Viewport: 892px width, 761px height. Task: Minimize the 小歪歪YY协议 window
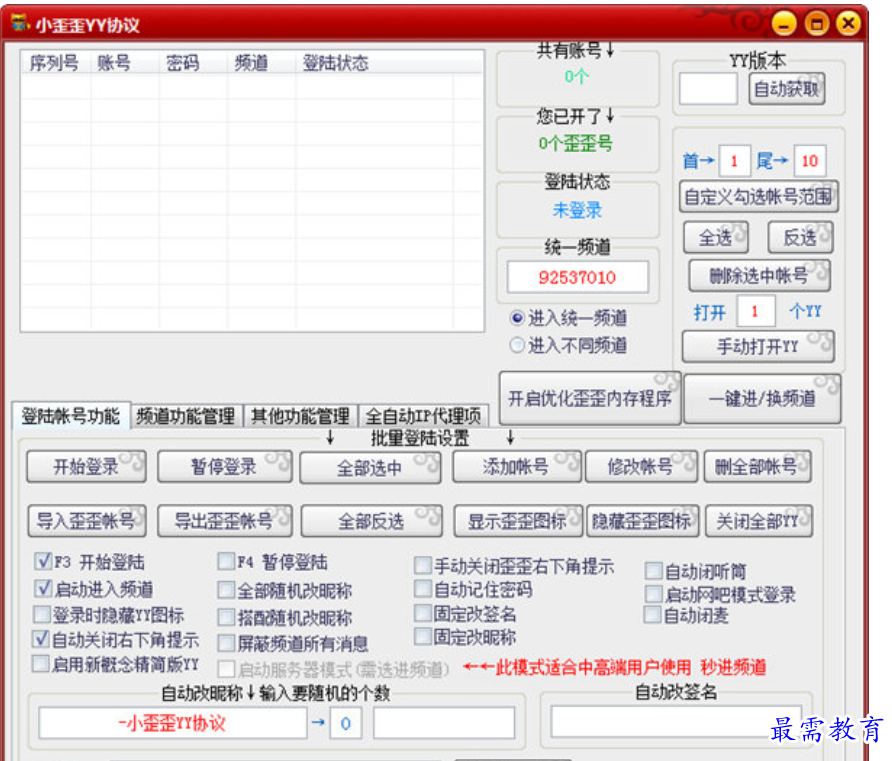pos(784,24)
